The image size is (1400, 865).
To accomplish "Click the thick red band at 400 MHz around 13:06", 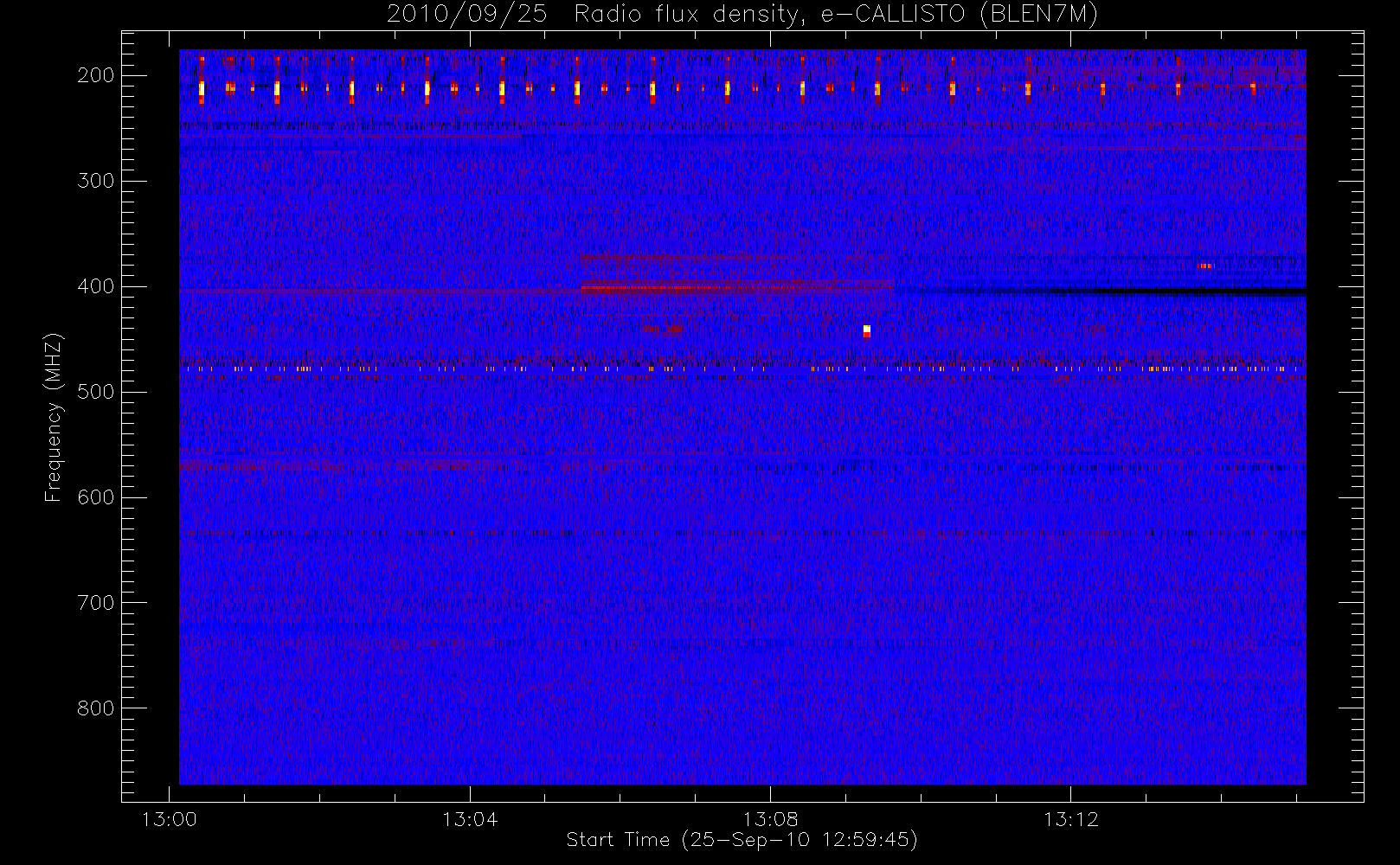I will [737, 288].
